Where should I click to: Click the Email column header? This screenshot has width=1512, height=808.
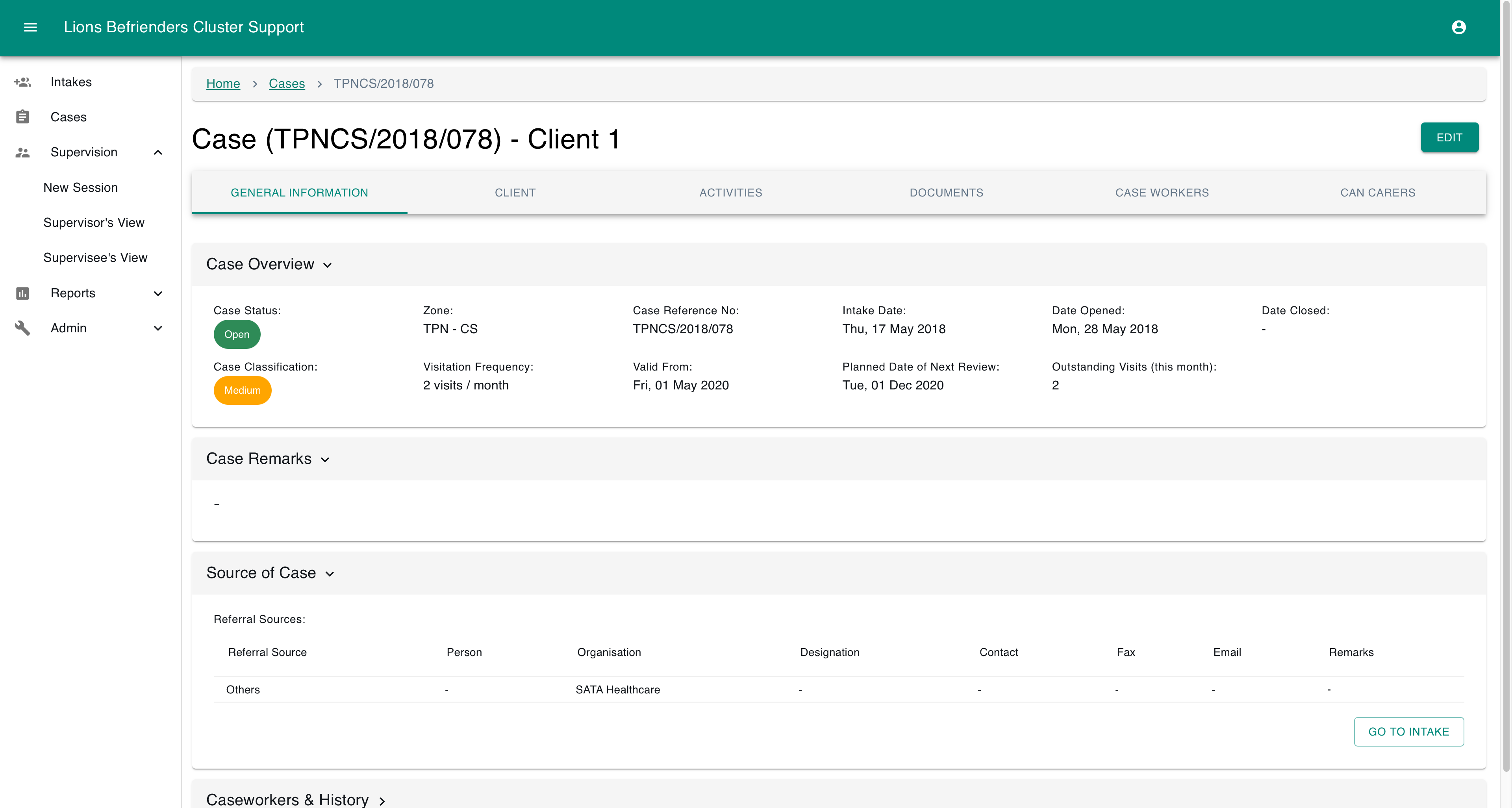[x=1227, y=652]
